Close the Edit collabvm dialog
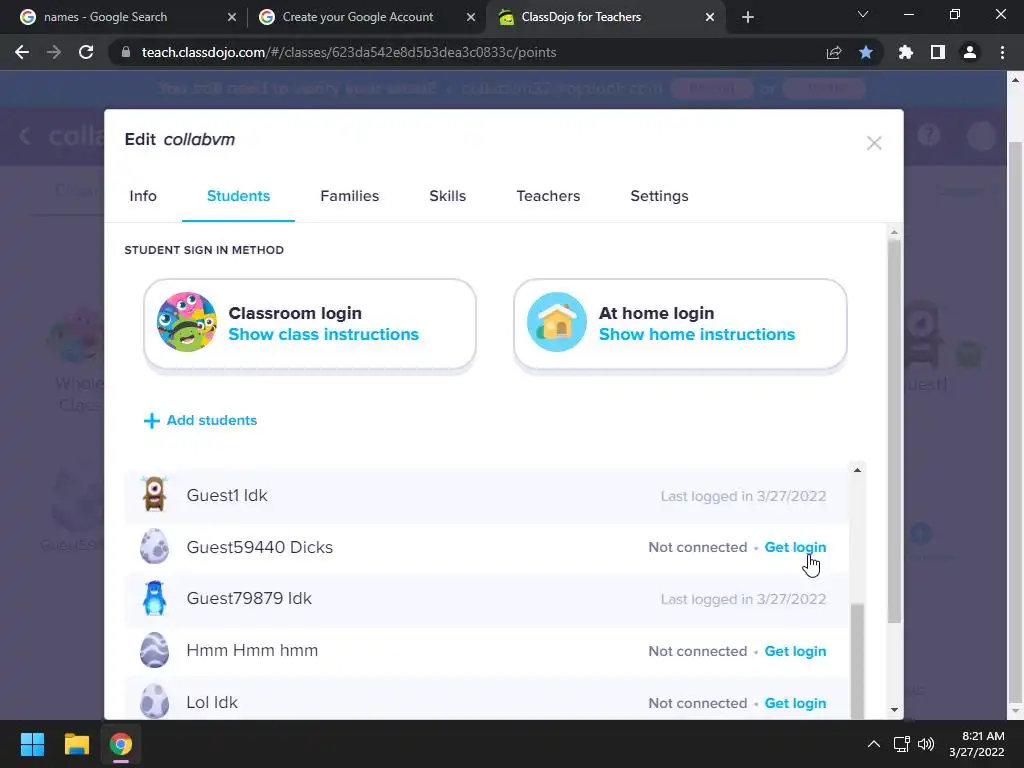 click(x=874, y=143)
